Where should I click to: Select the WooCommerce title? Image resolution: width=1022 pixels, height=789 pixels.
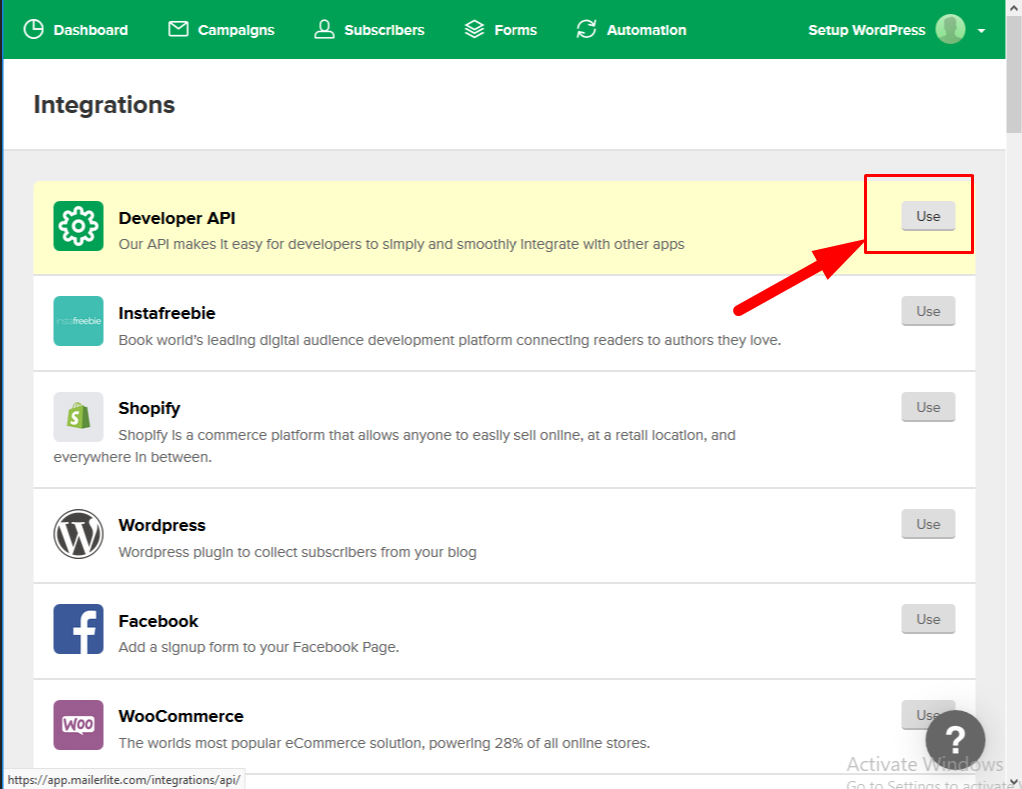point(181,717)
